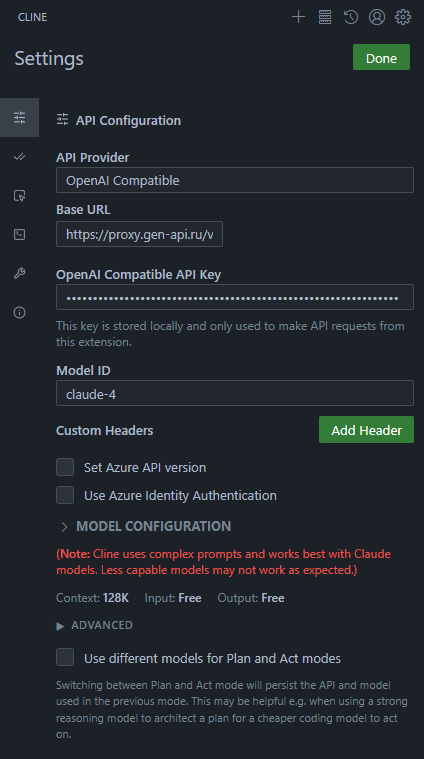Open the About info sidebar tab
This screenshot has height=759, width=424.
pos(19,312)
